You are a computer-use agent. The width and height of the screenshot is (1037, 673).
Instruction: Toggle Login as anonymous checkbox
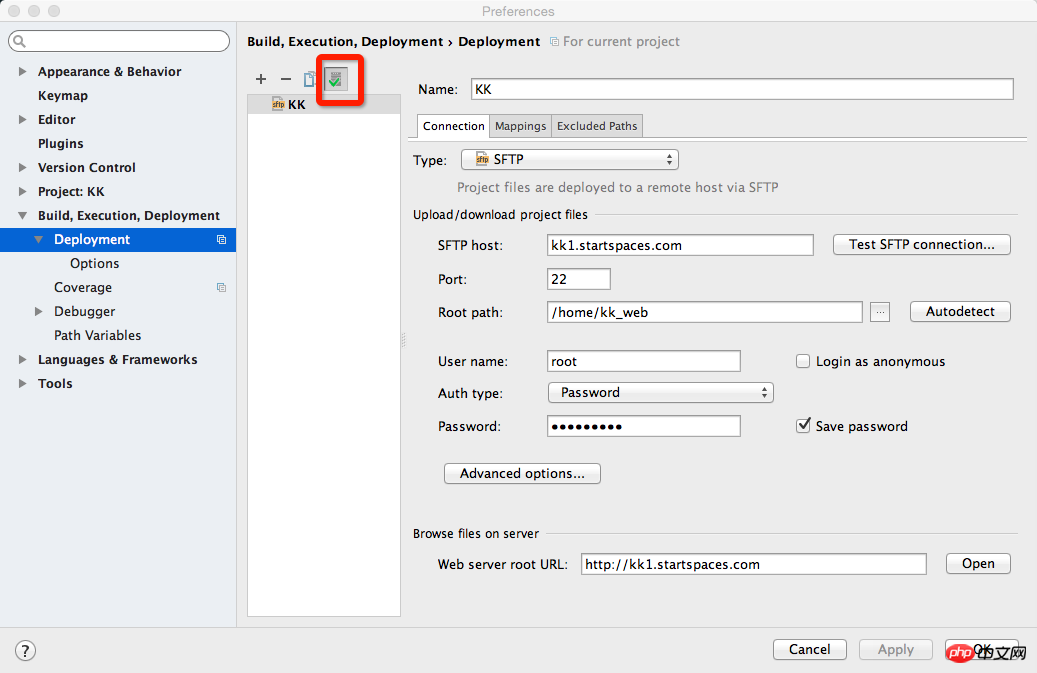[x=803, y=361]
